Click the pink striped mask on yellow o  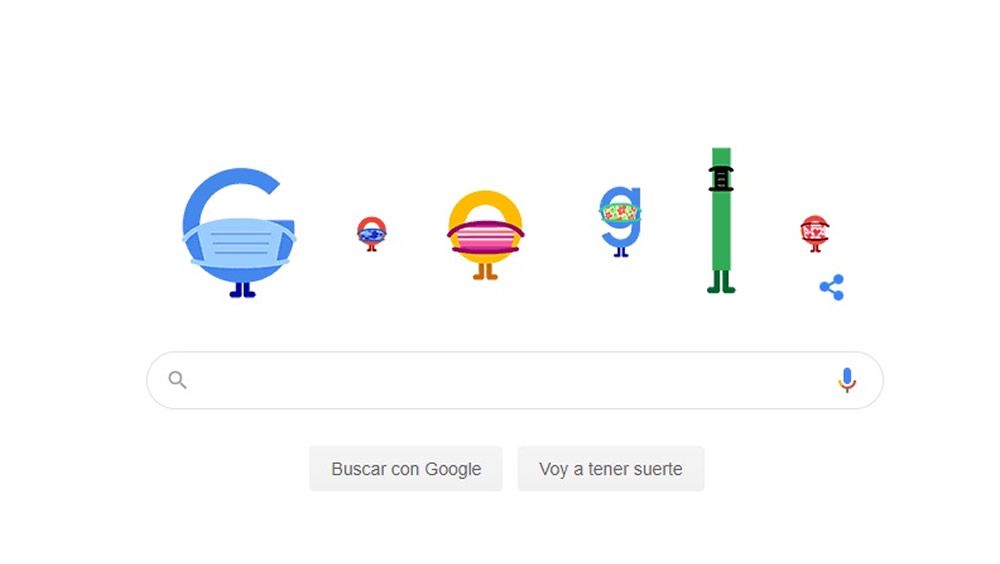485,237
